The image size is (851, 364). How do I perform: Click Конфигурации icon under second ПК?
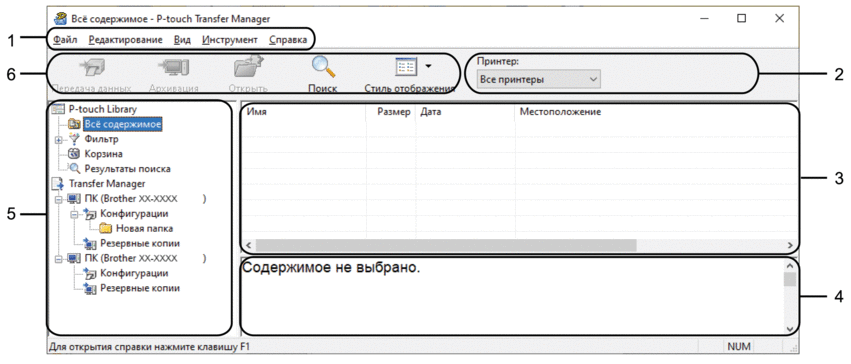(90, 273)
